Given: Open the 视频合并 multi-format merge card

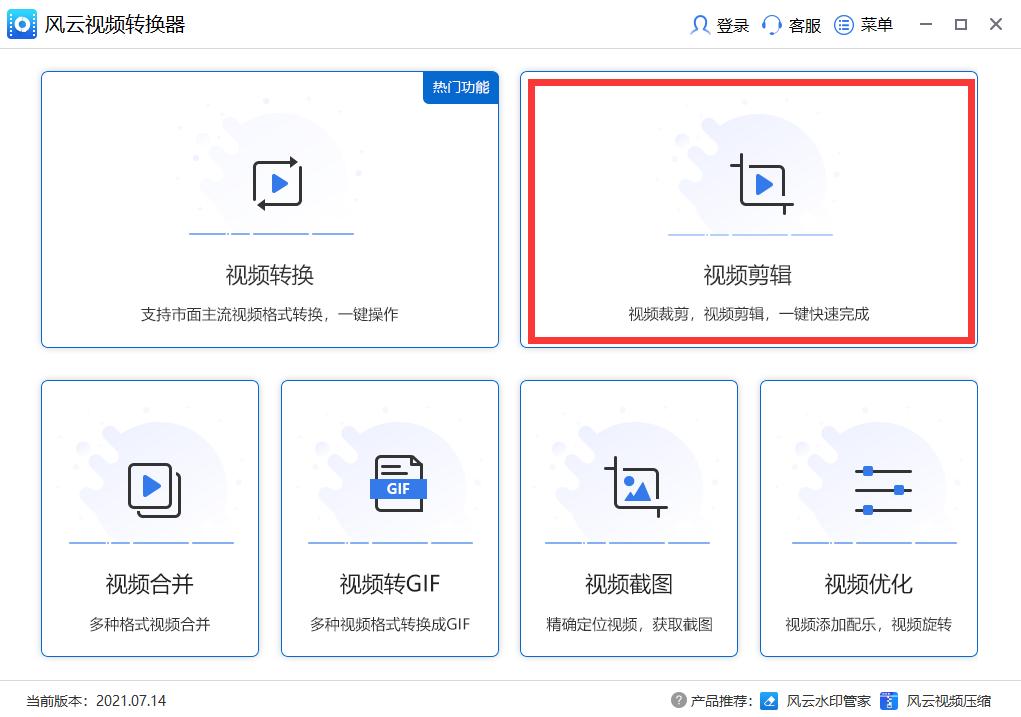Looking at the screenshot, I should pyautogui.click(x=150, y=518).
